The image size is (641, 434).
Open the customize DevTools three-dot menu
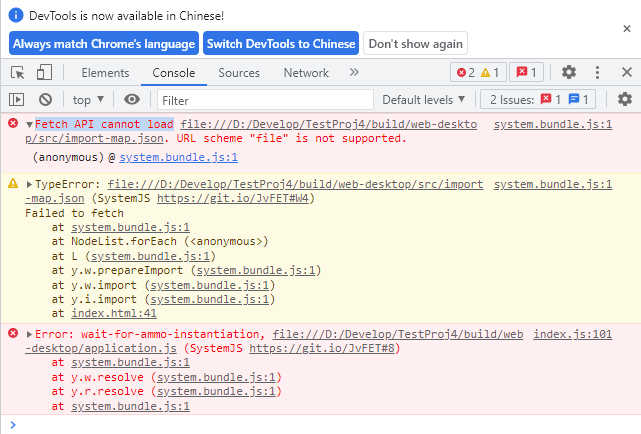597,72
